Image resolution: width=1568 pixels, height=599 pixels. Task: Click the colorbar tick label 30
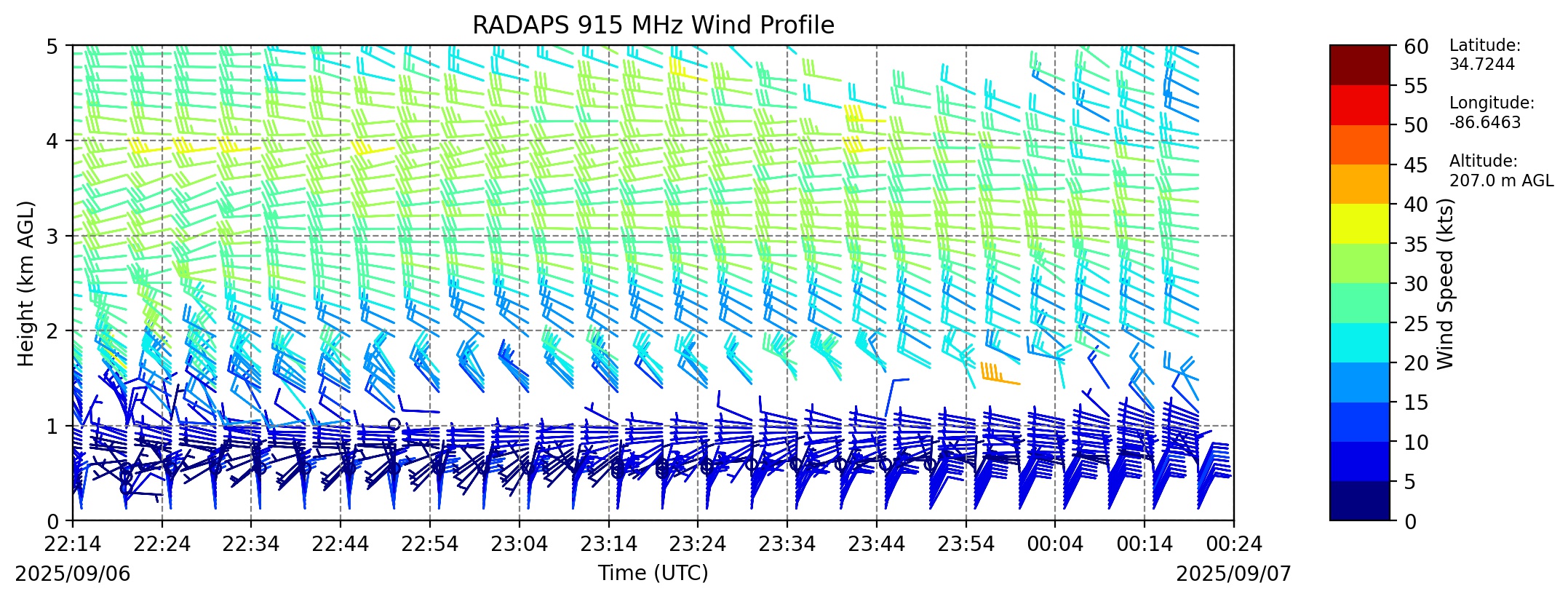(x=1416, y=284)
